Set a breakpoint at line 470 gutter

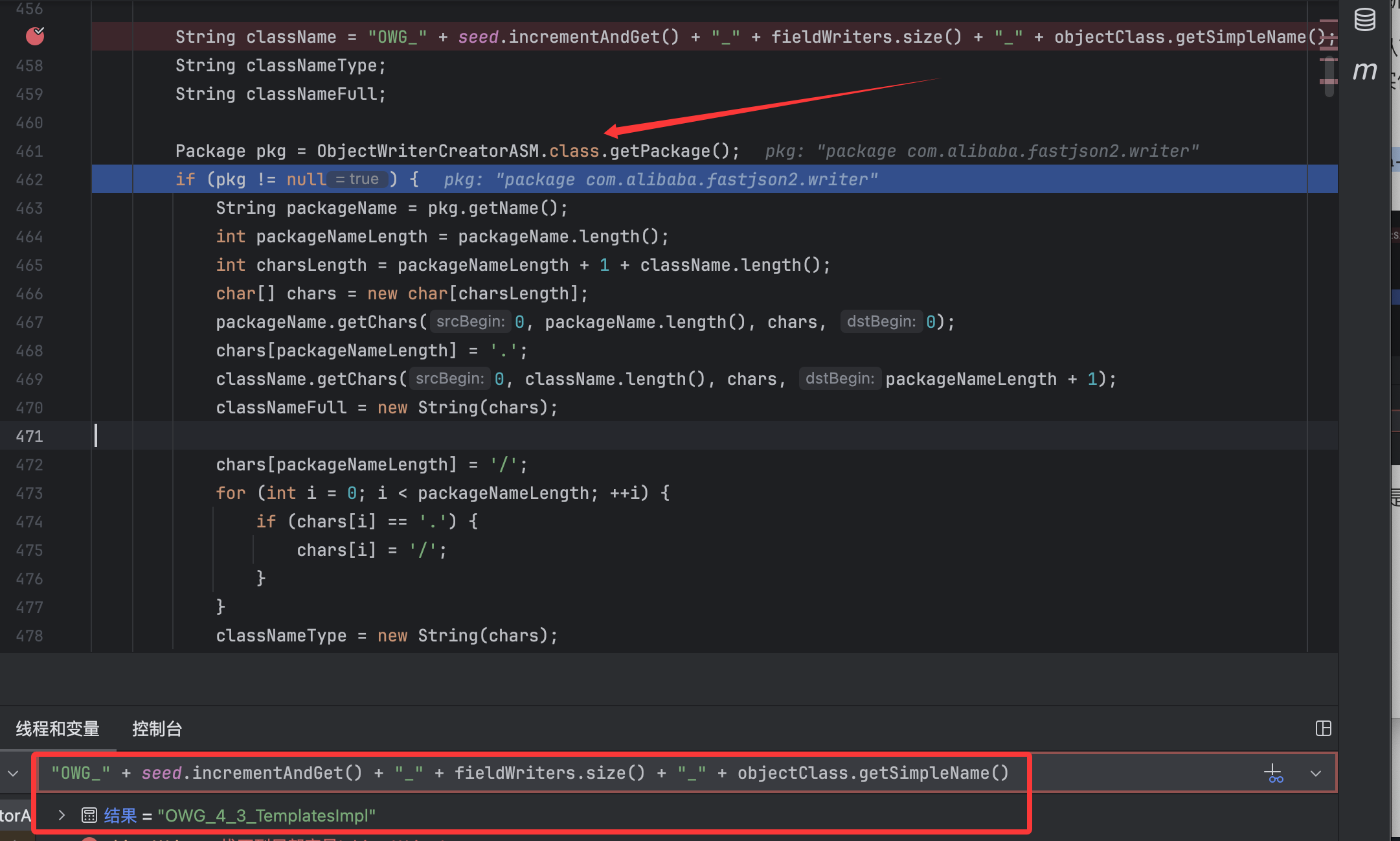30,408
